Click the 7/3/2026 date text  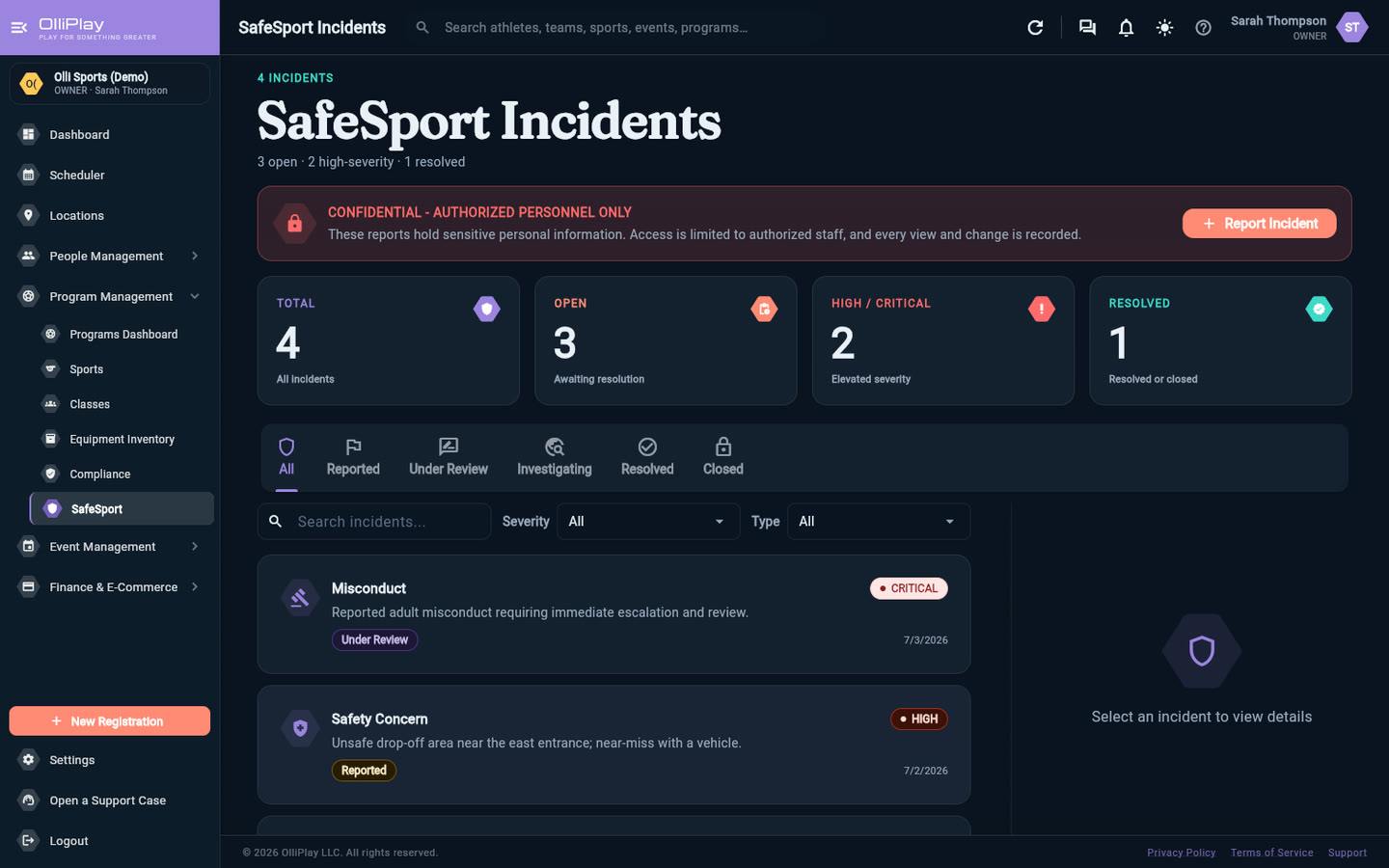click(925, 640)
